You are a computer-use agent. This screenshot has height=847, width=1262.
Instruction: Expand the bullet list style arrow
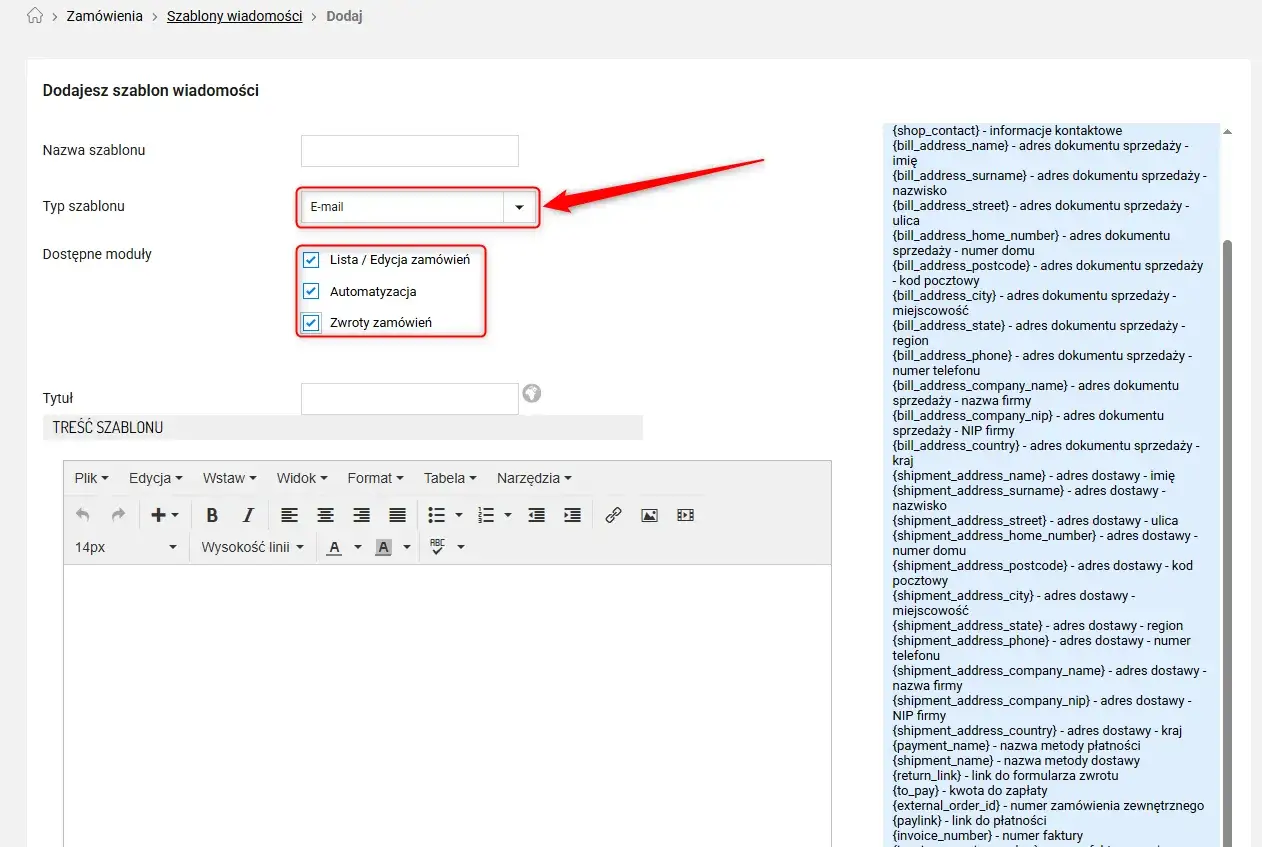459,515
